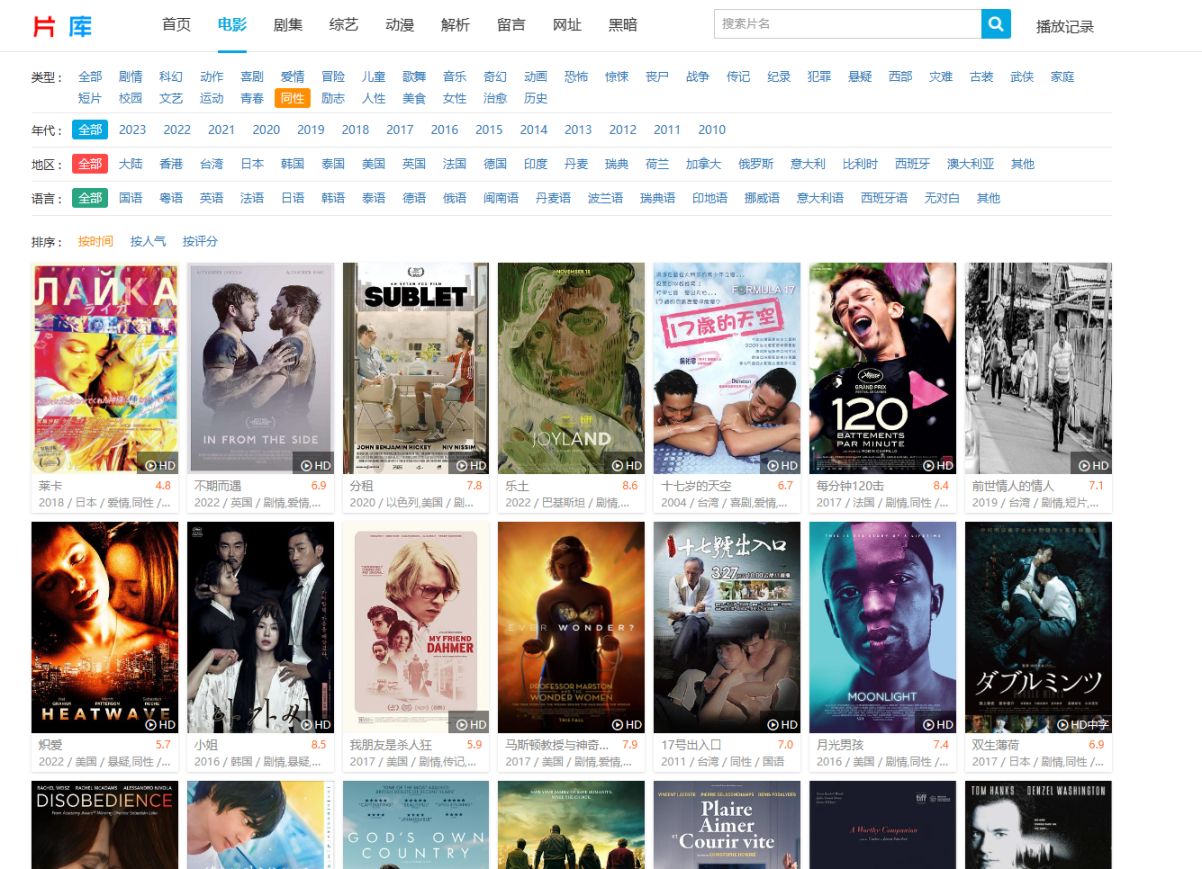1202x869 pixels.
Task: Open the 网址 nav item
Action: [x=567, y=25]
